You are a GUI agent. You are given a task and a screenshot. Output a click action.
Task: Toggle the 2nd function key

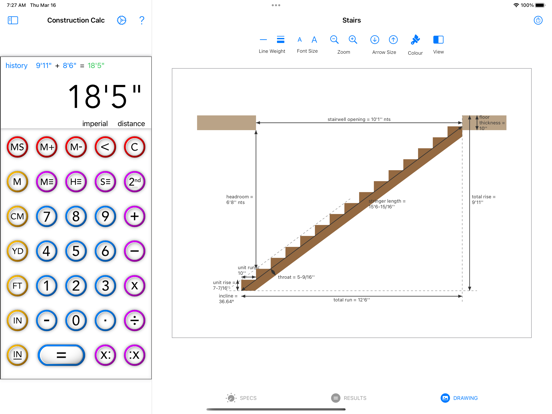click(134, 182)
